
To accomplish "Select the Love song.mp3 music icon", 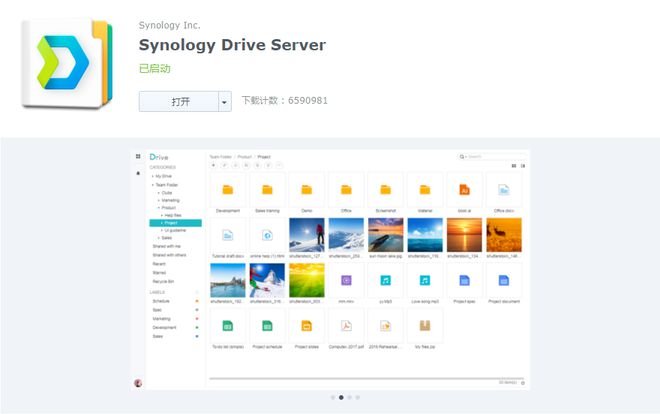I will [425, 281].
